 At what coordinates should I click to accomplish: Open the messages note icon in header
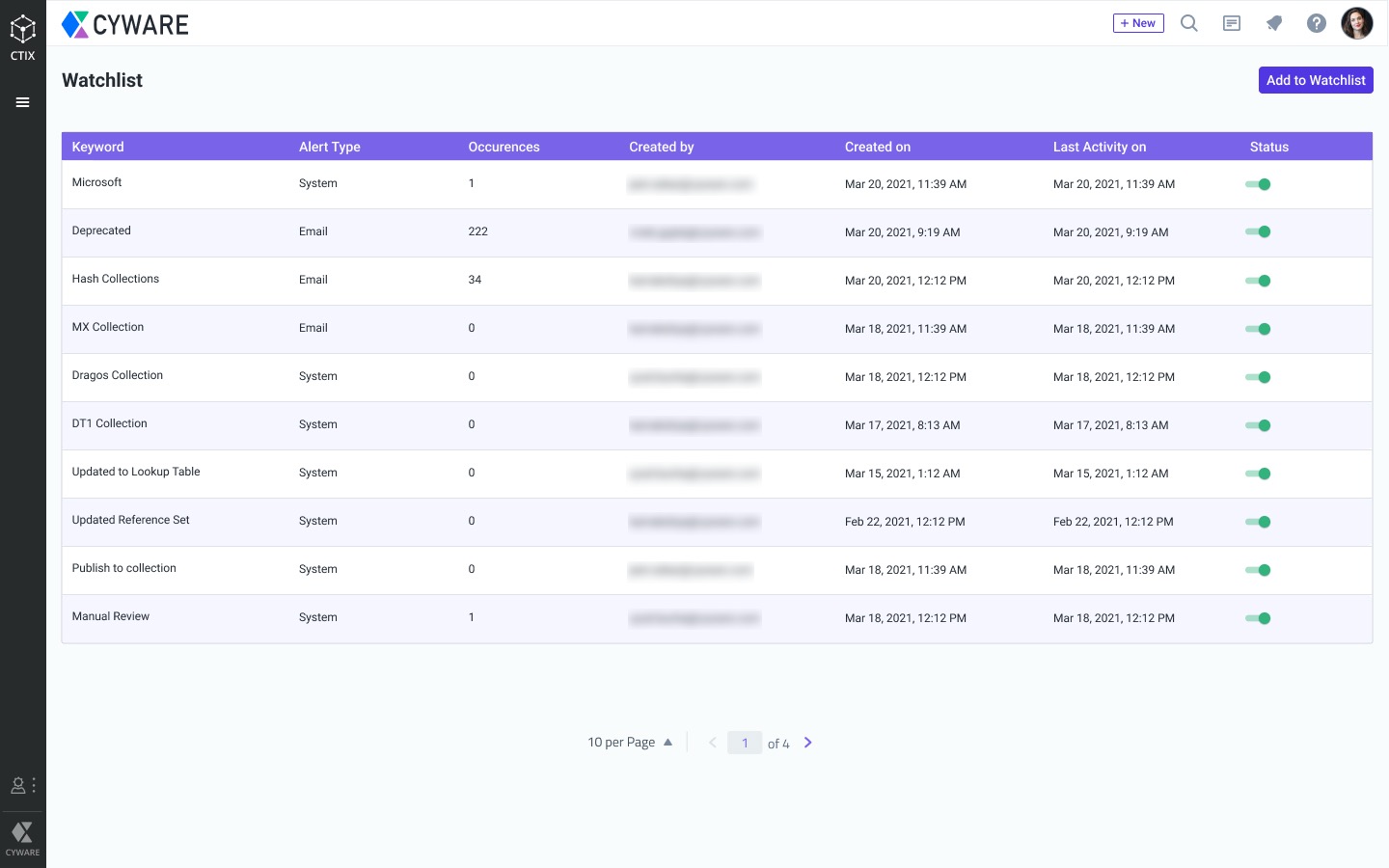1232,23
